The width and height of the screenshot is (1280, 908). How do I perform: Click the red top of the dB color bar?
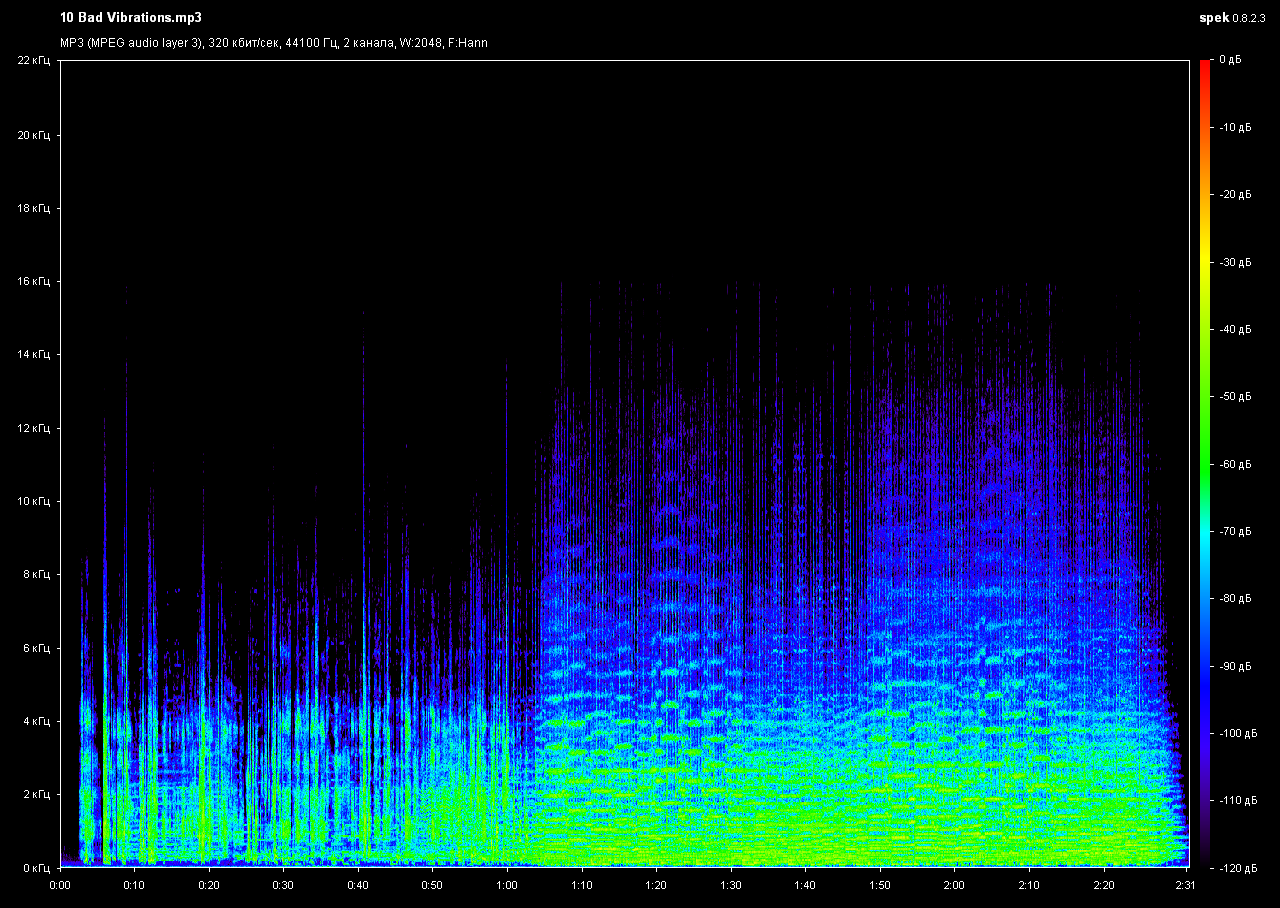click(x=1204, y=66)
